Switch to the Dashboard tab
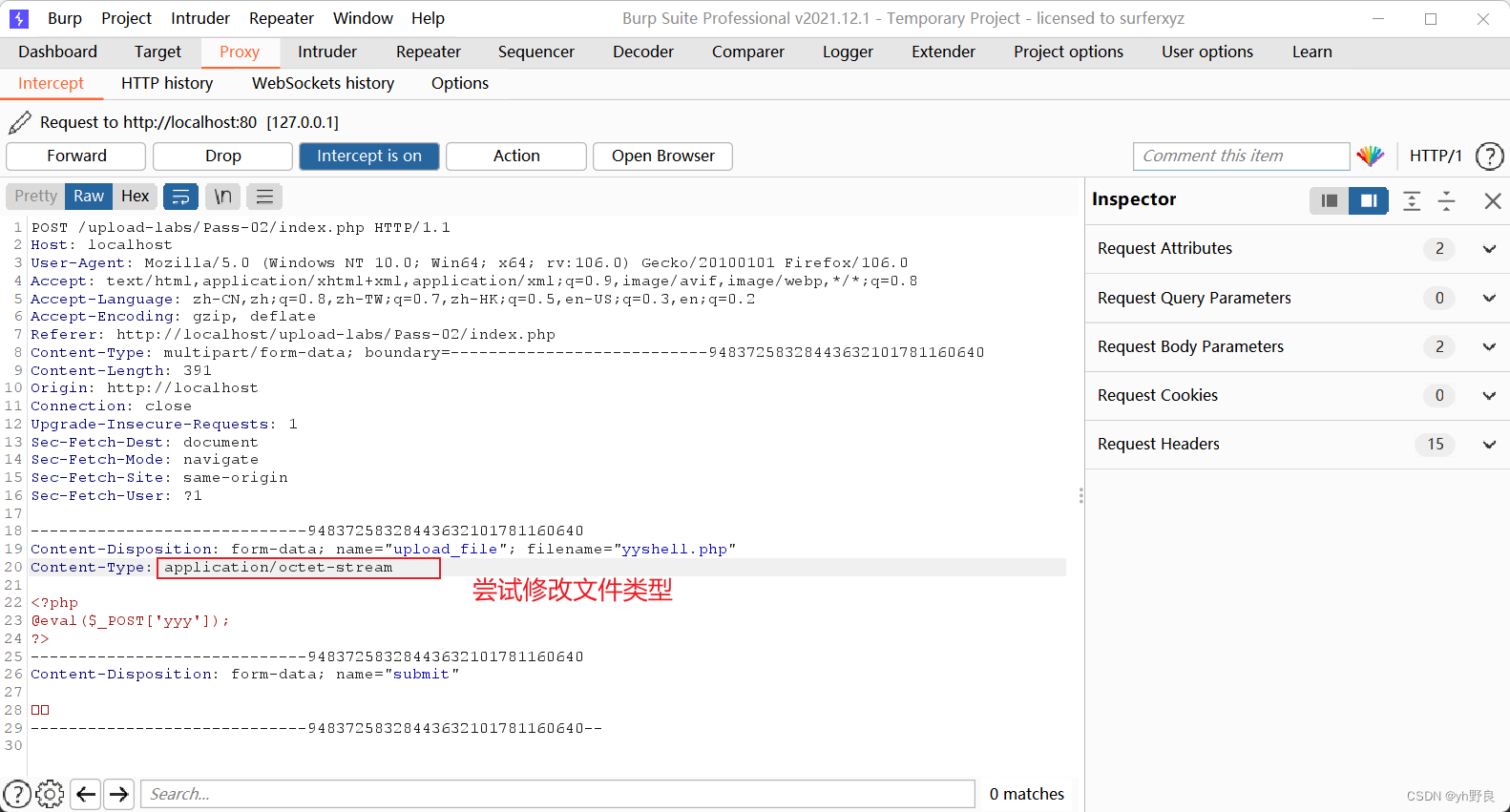The image size is (1510, 812). point(57,52)
